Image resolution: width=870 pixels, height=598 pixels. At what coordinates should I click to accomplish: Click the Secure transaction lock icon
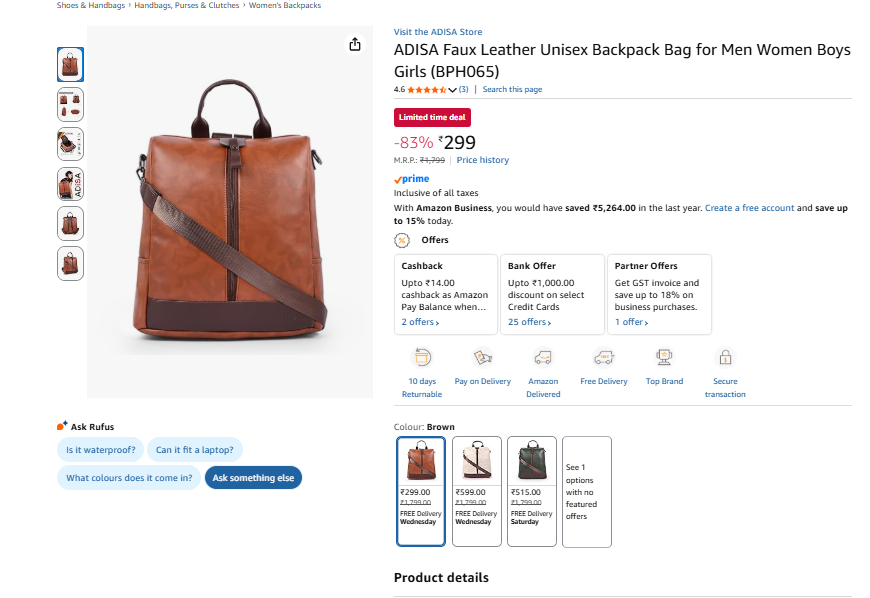(x=725, y=357)
